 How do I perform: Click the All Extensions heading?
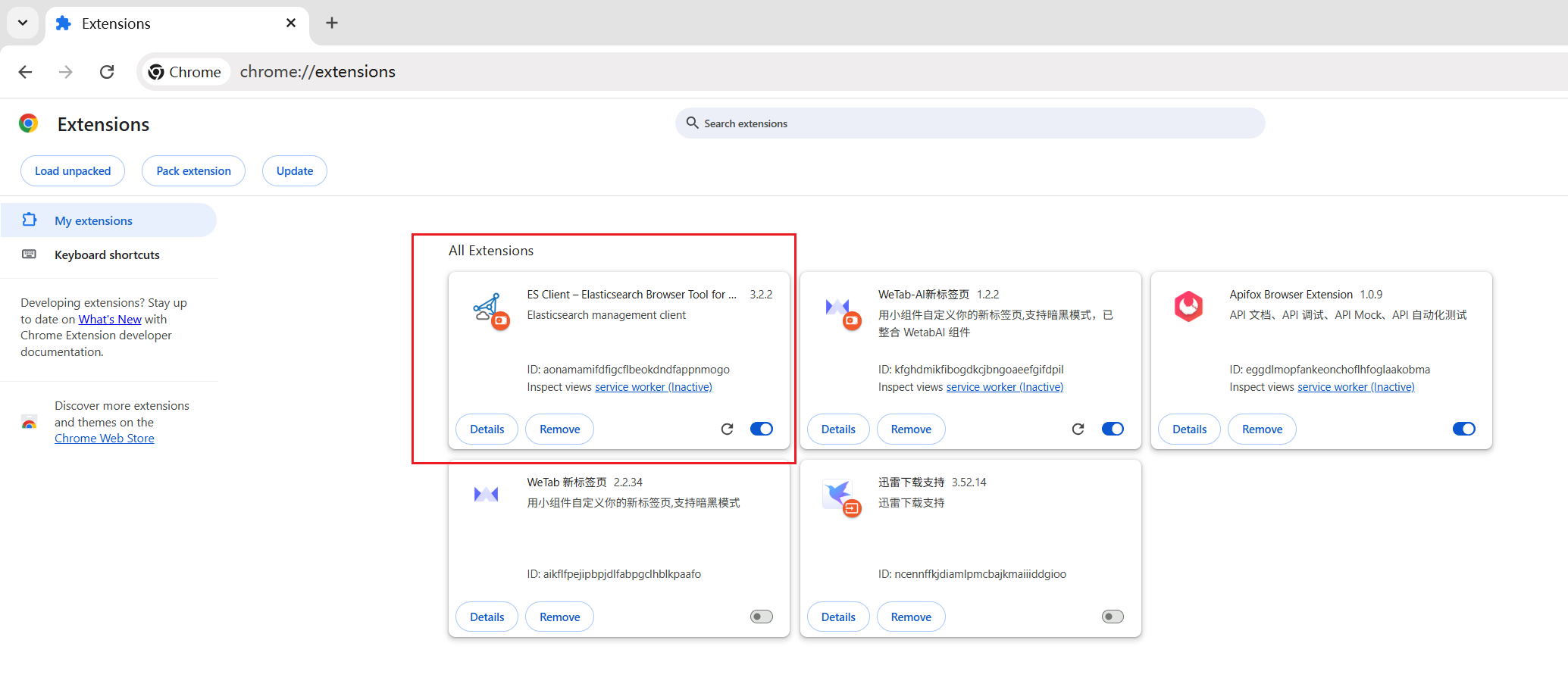pos(491,251)
